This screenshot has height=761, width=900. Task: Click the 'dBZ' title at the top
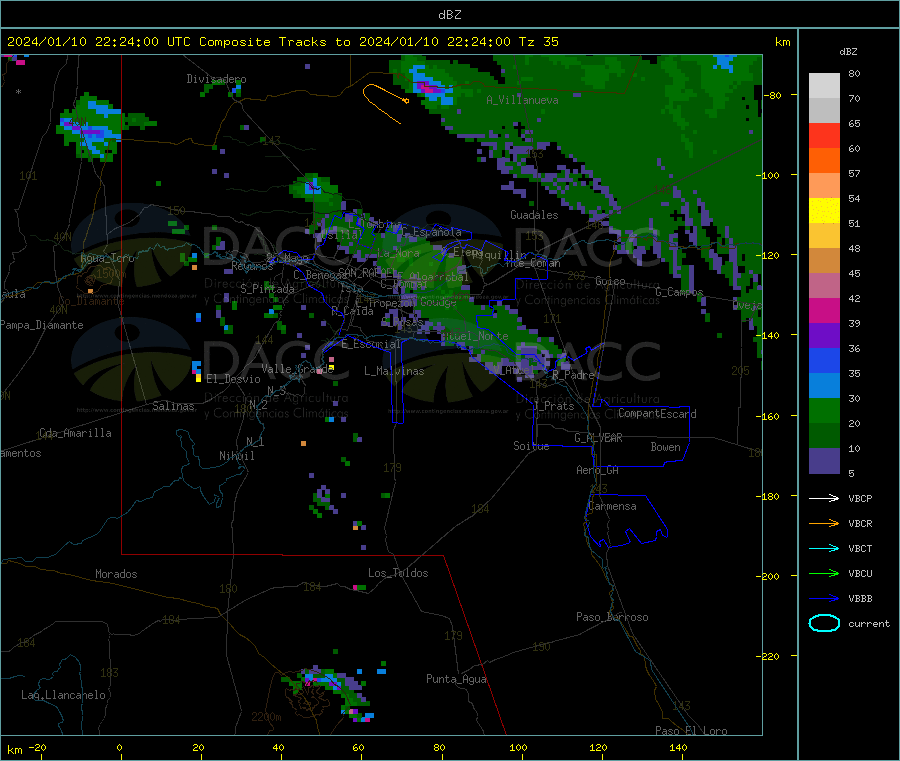tap(449, 15)
